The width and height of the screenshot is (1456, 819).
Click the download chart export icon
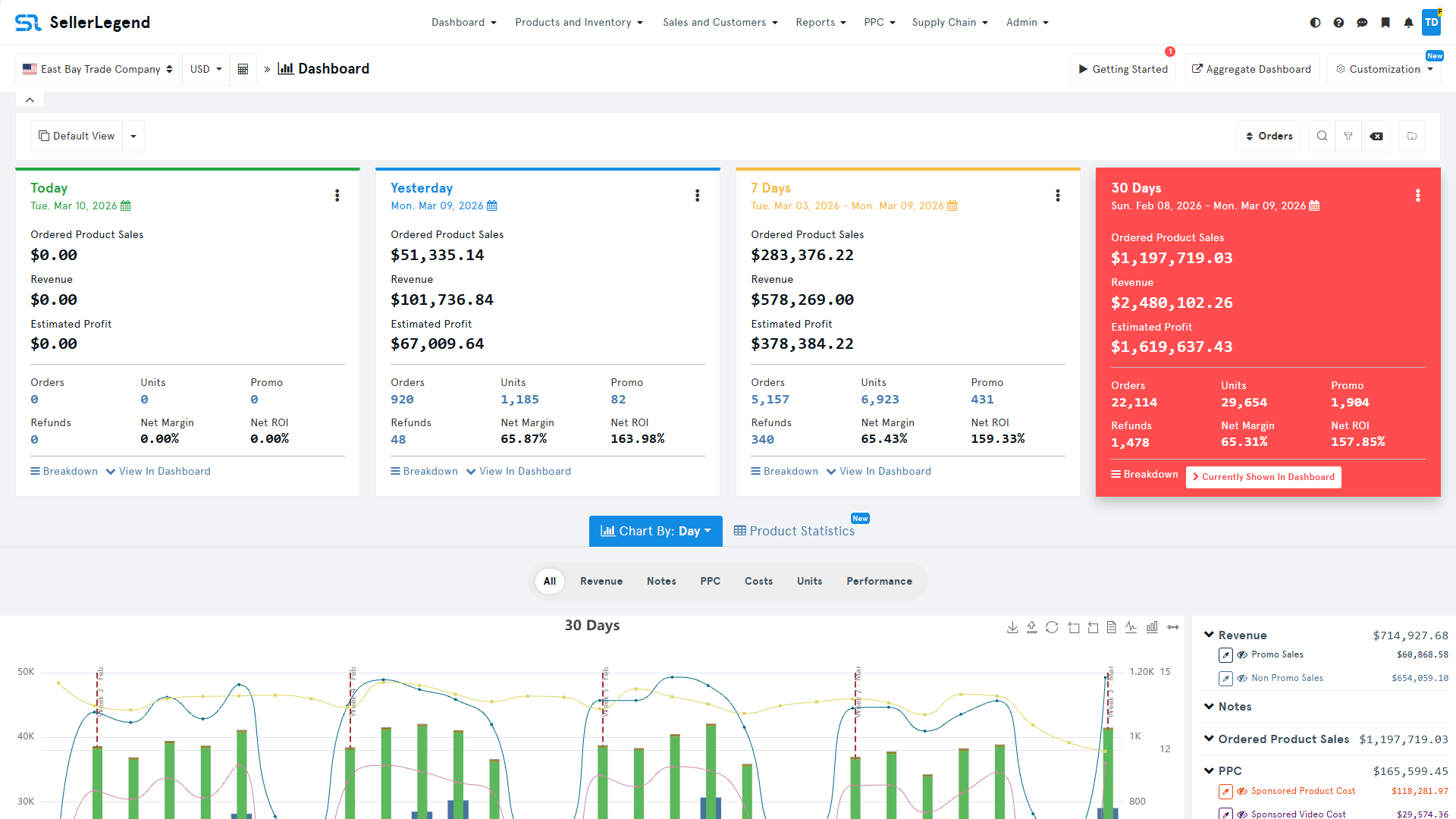pos(1012,627)
